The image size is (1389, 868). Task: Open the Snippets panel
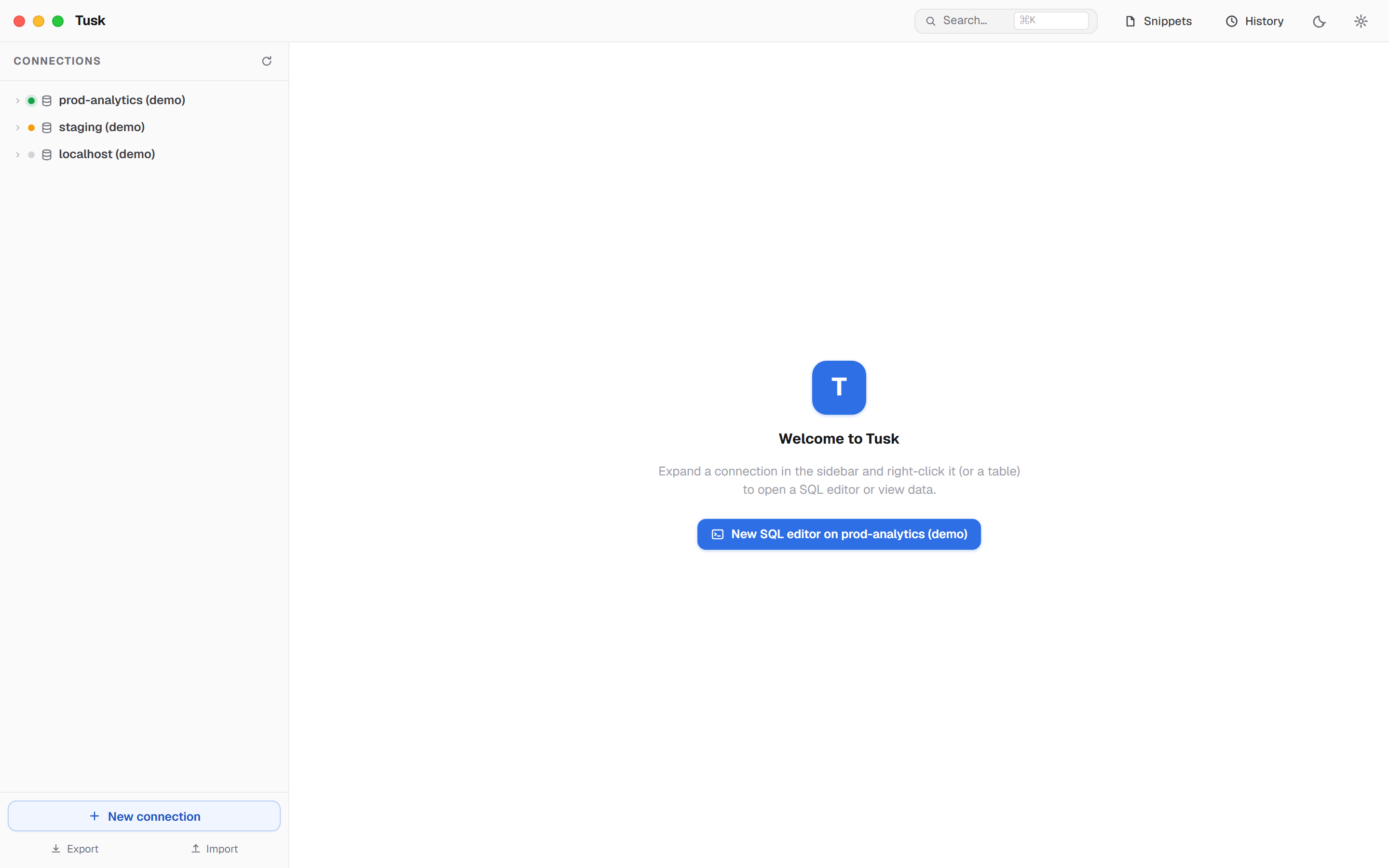1158,21
